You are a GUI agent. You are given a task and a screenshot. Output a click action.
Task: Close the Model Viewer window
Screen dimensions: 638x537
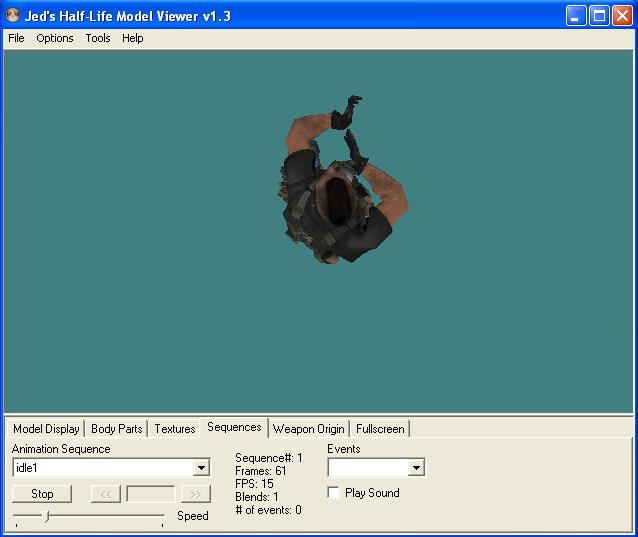(623, 16)
